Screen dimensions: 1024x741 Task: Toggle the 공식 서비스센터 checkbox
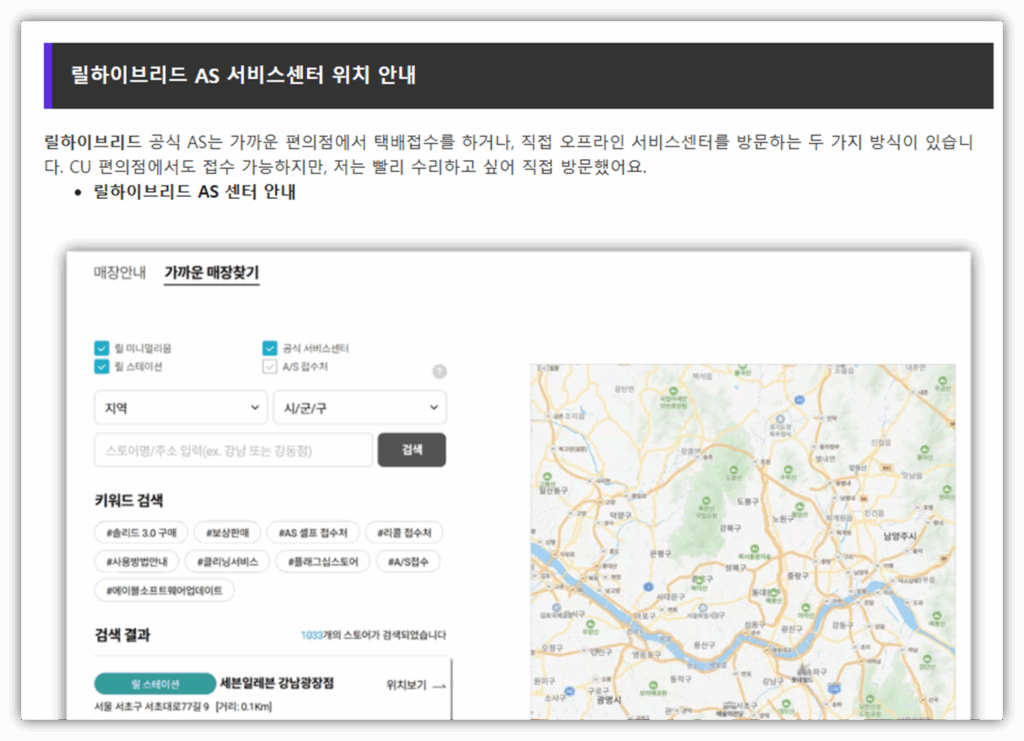[270, 348]
